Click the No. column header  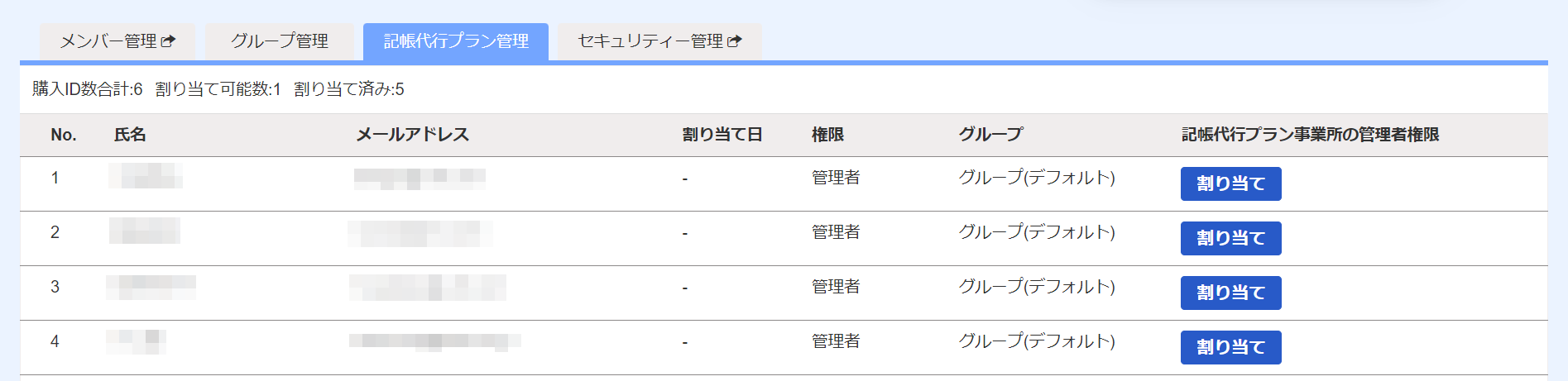point(64,135)
